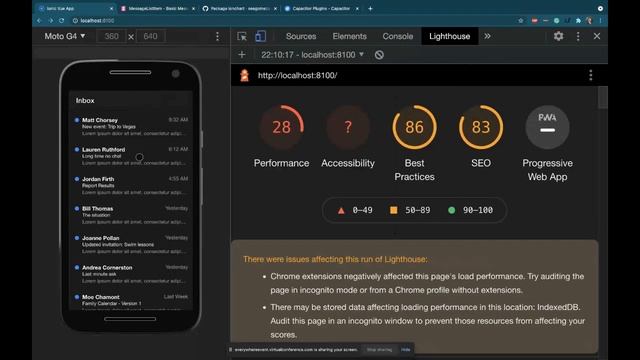Click the red triangle 0–49 legend marker
This screenshot has width=640, height=360.
coord(341,211)
